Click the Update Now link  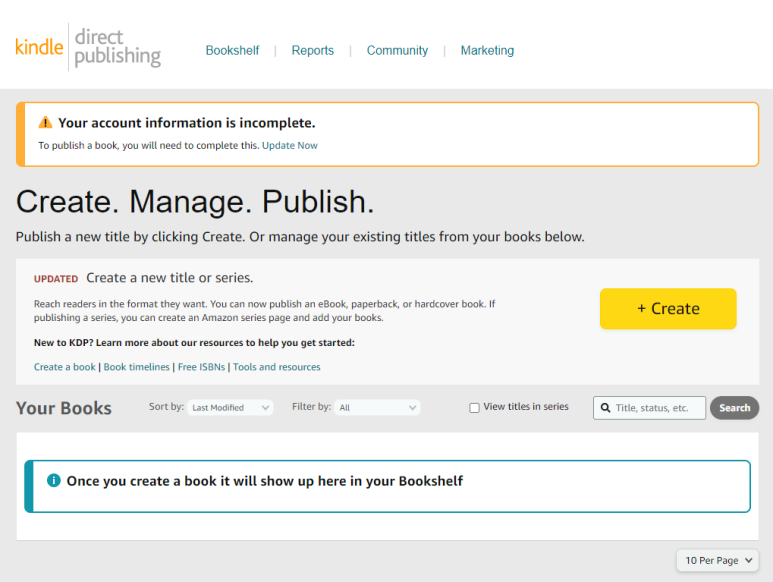pos(290,145)
